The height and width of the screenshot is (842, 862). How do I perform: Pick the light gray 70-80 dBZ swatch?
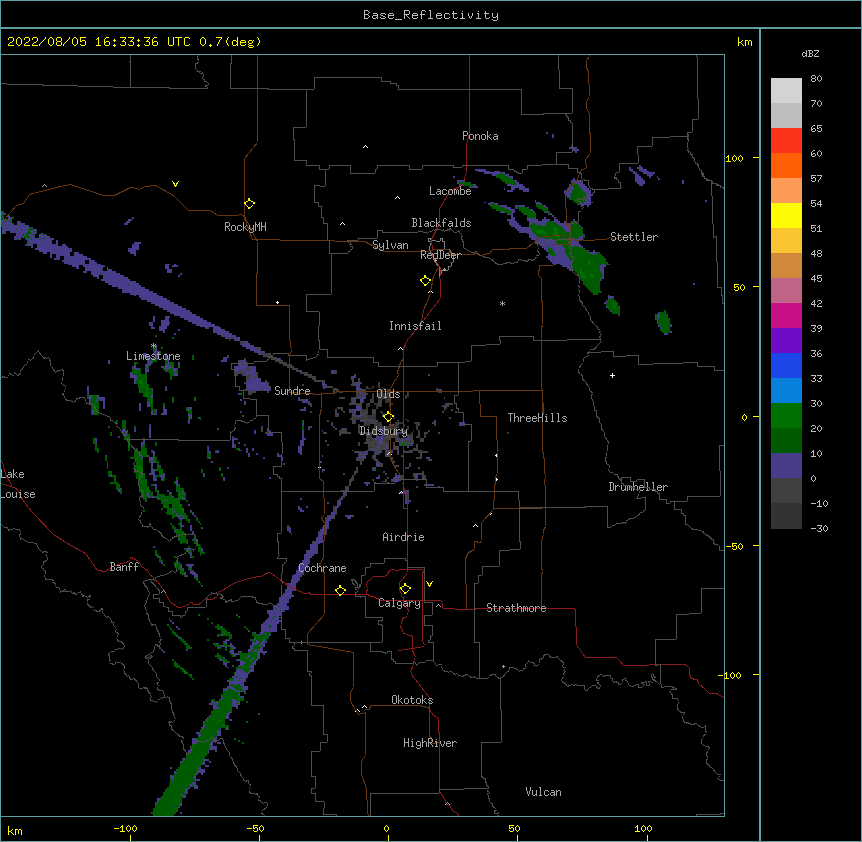tap(786, 91)
